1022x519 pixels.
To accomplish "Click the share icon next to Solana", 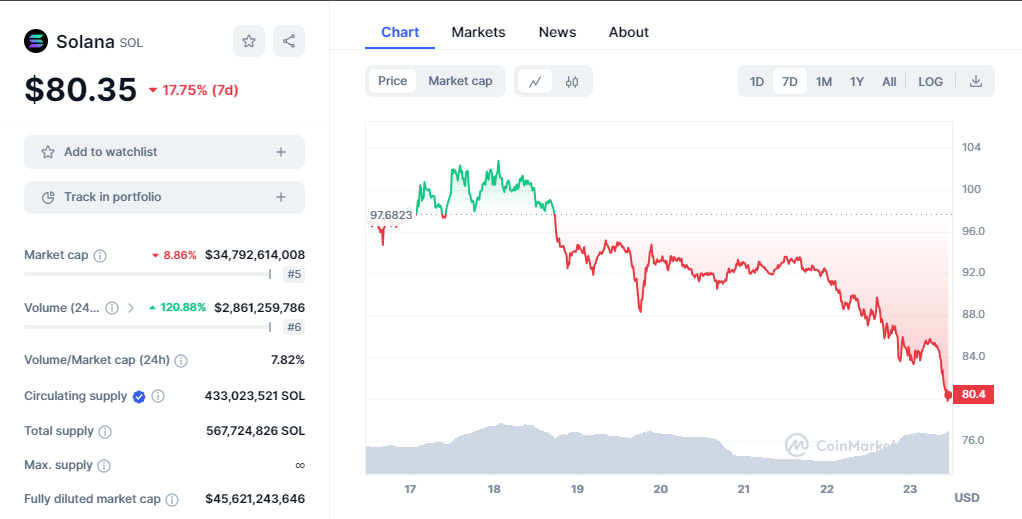I will [289, 41].
